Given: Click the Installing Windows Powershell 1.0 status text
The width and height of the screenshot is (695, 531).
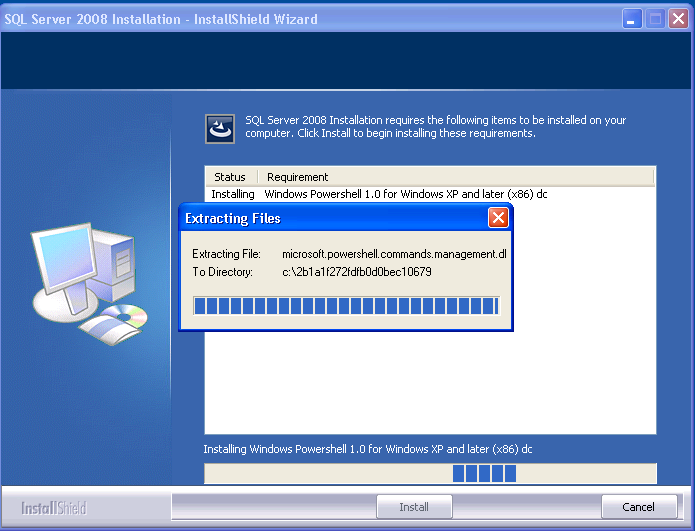Looking at the screenshot, I should pyautogui.click(x=368, y=449).
